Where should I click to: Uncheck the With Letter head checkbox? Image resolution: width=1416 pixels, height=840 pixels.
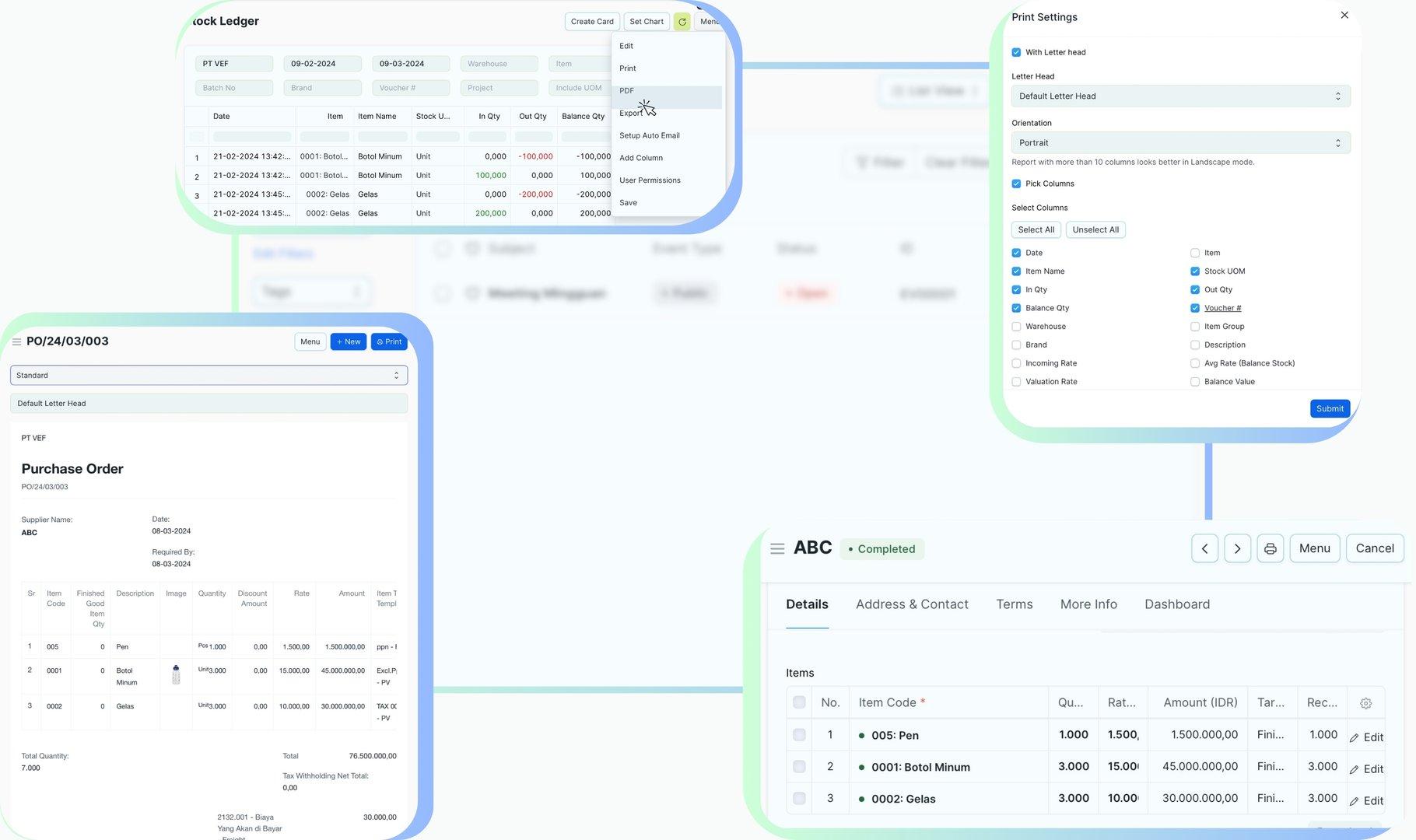(x=1016, y=52)
